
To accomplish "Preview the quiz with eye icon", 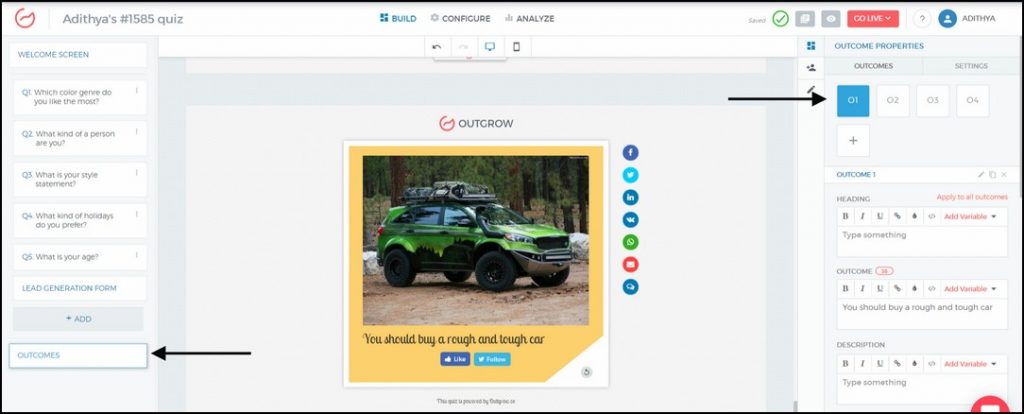I will [x=830, y=19].
